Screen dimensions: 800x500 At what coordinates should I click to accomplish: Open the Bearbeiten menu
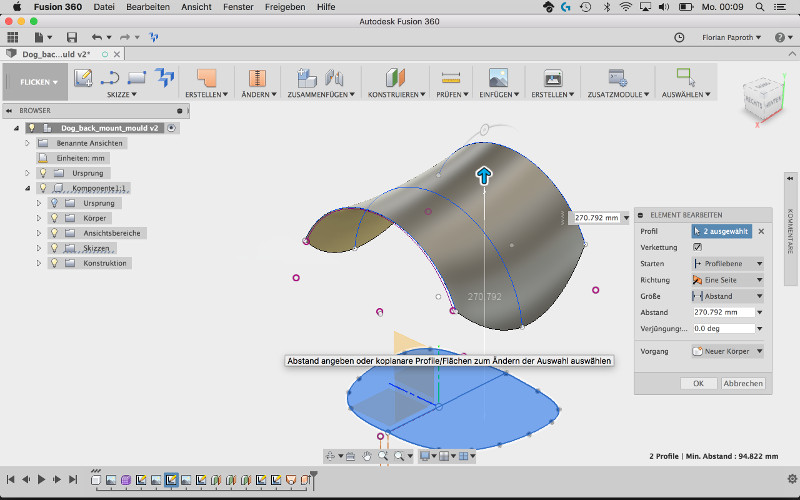point(148,7)
